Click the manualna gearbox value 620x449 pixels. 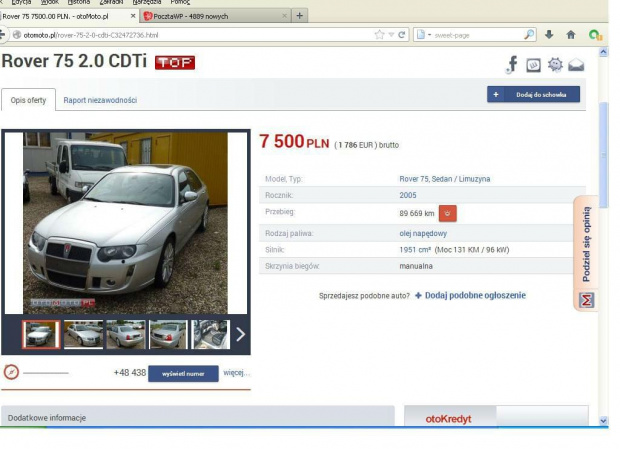416,266
